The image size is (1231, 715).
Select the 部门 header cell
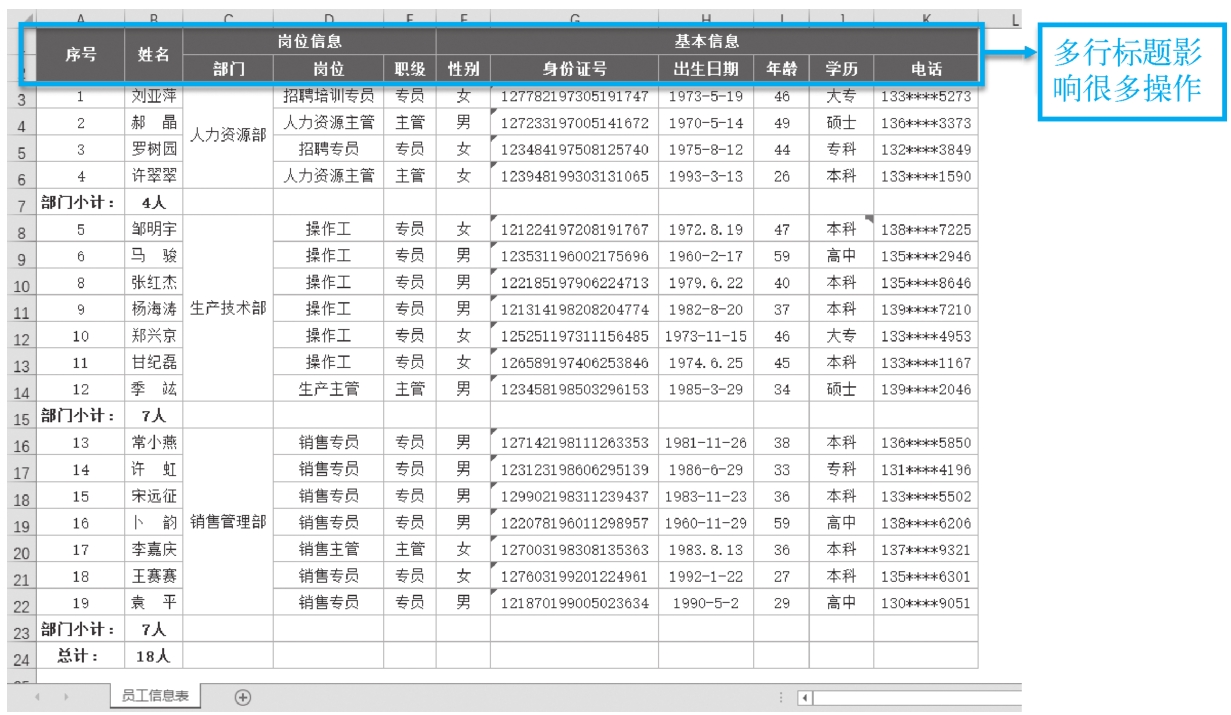coord(228,69)
